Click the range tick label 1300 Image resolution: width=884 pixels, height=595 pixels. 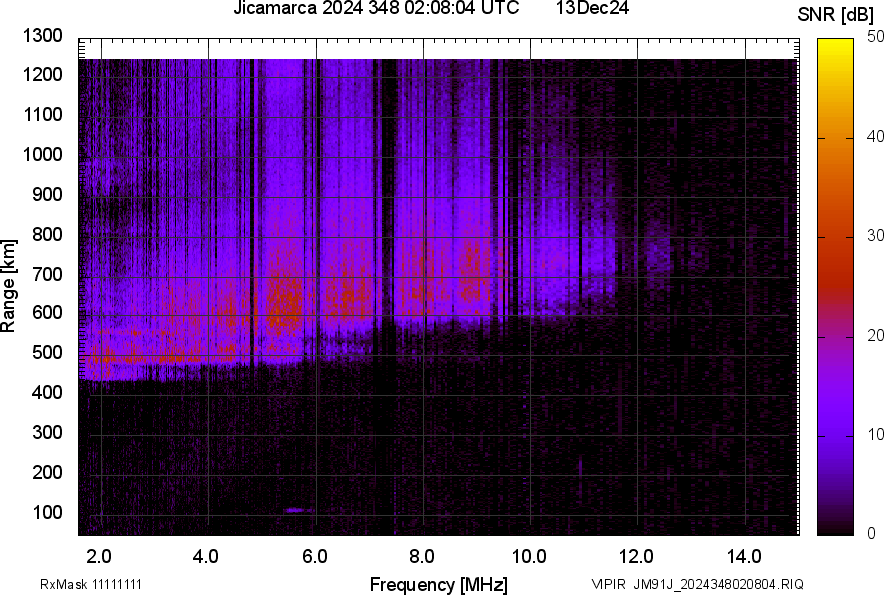pyautogui.click(x=42, y=36)
